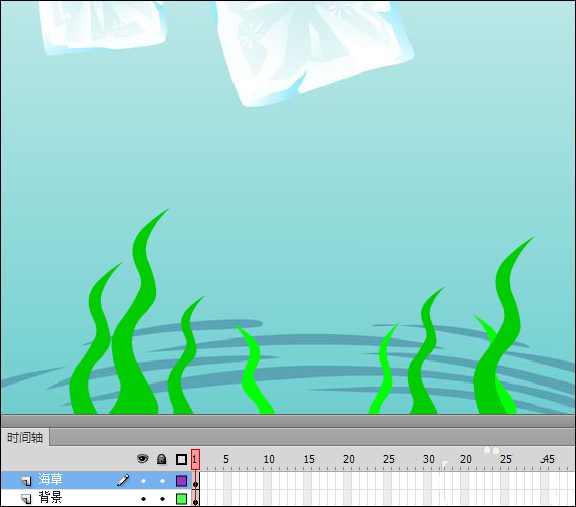Viewport: 576px width, 507px height.
Task: Click the show all layers as outlines icon
Action: click(181, 459)
